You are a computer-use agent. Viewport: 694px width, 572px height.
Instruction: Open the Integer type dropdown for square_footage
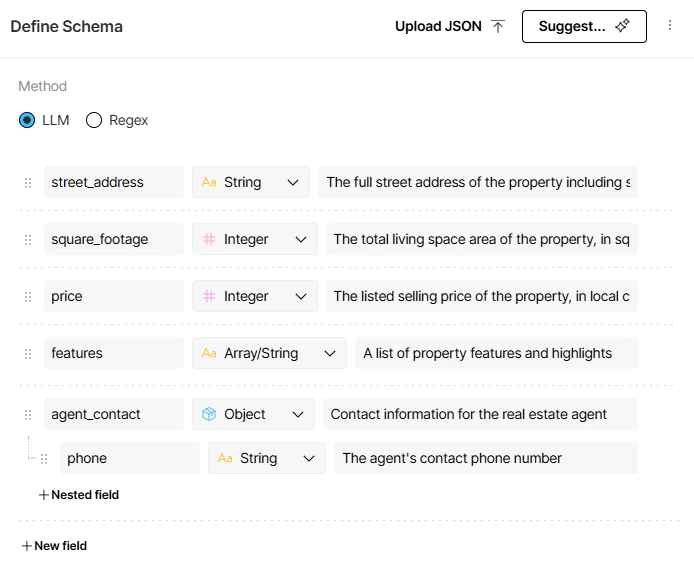pos(255,239)
